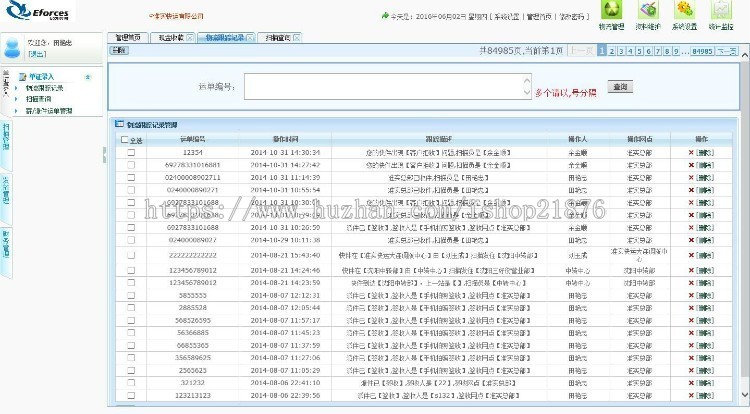This screenshot has width=750, height=414.
Task: Switch to the second tab next to 管理首页
Action: (x=171, y=37)
